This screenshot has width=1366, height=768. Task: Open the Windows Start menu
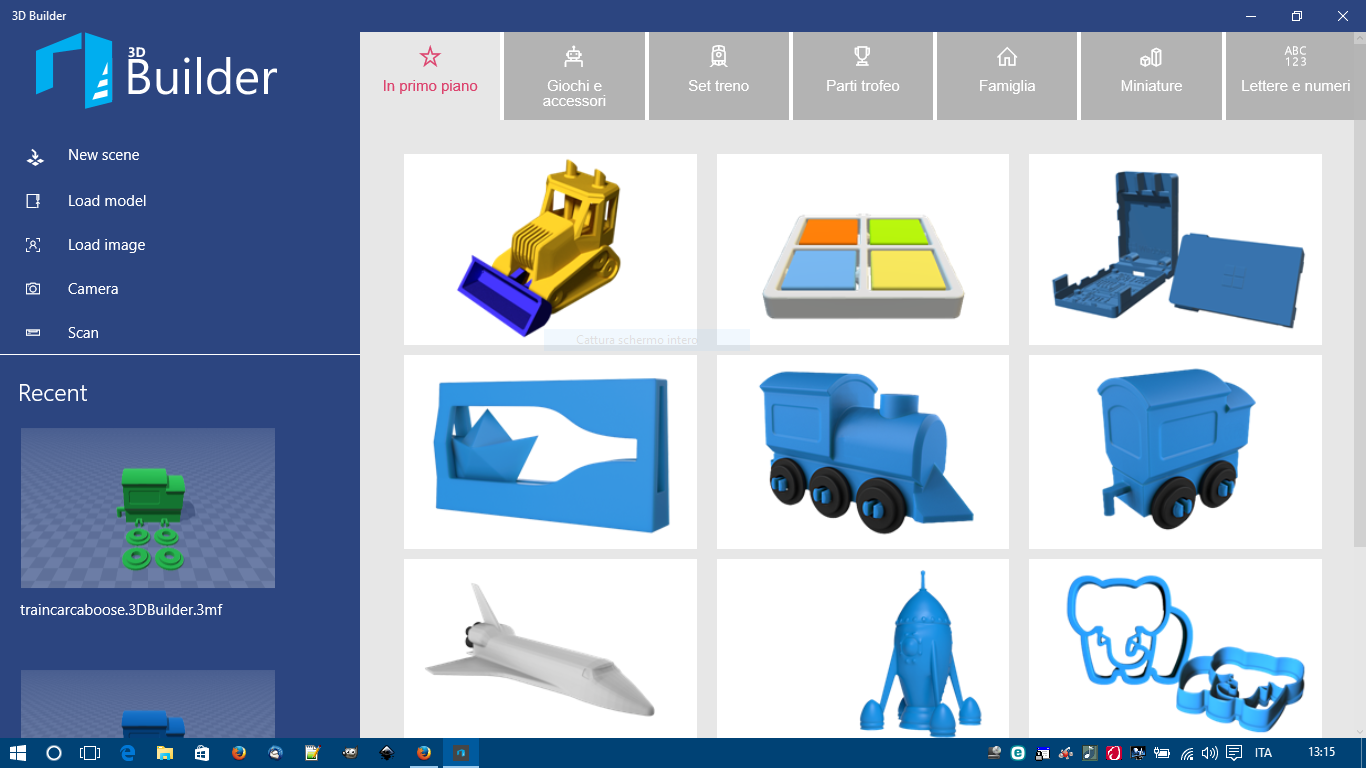18,753
